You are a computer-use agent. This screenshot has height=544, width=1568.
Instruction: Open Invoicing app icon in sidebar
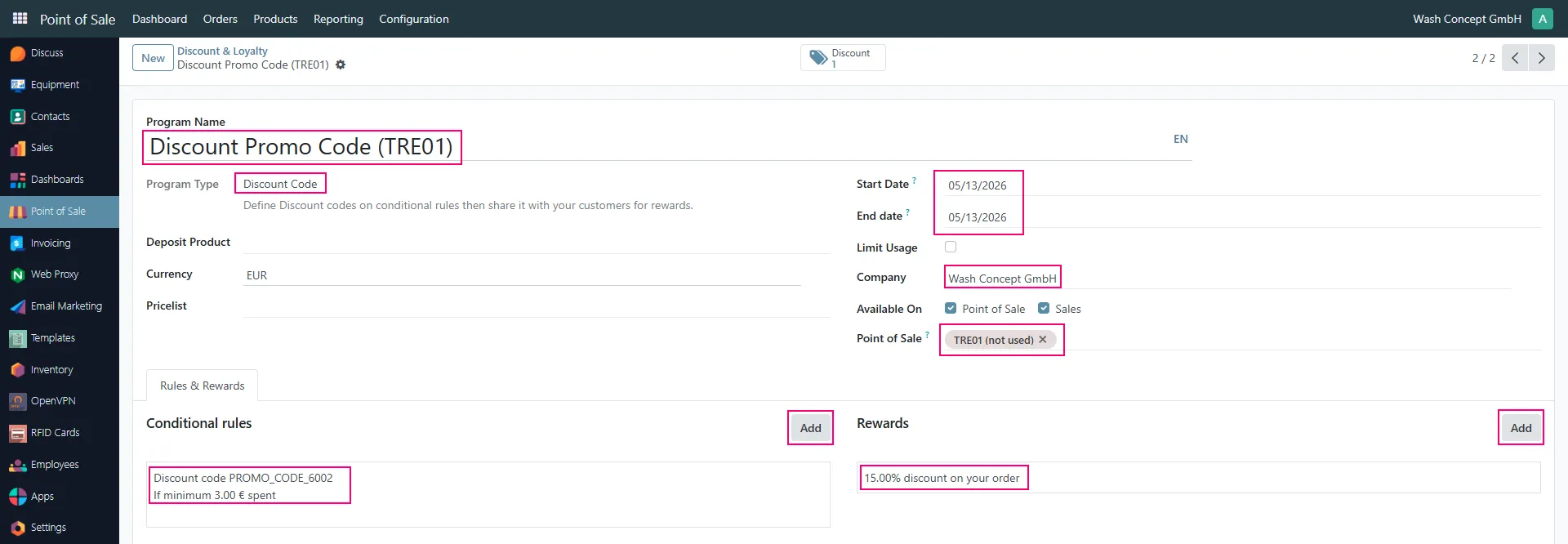point(17,243)
